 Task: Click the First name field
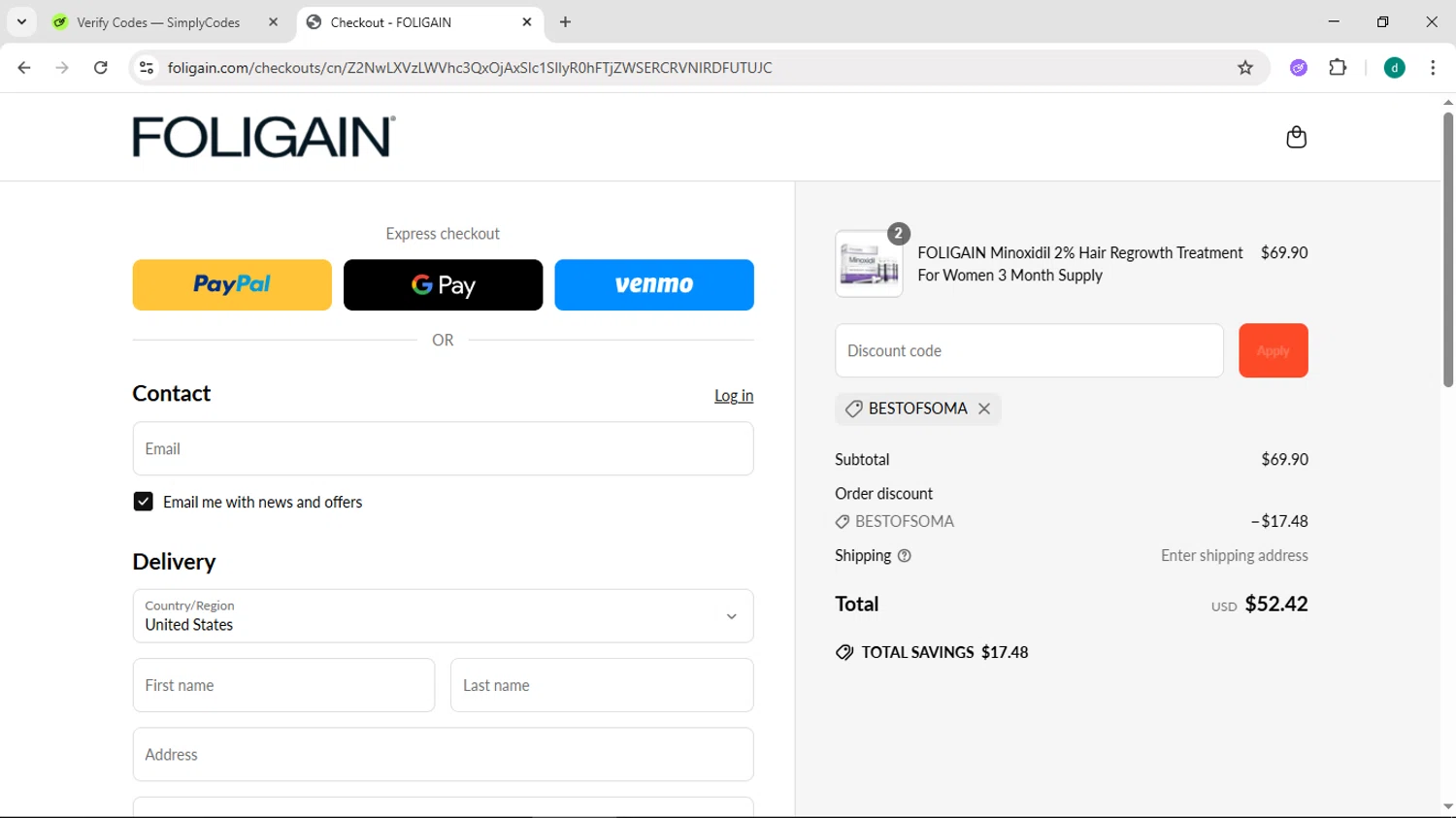pos(283,685)
